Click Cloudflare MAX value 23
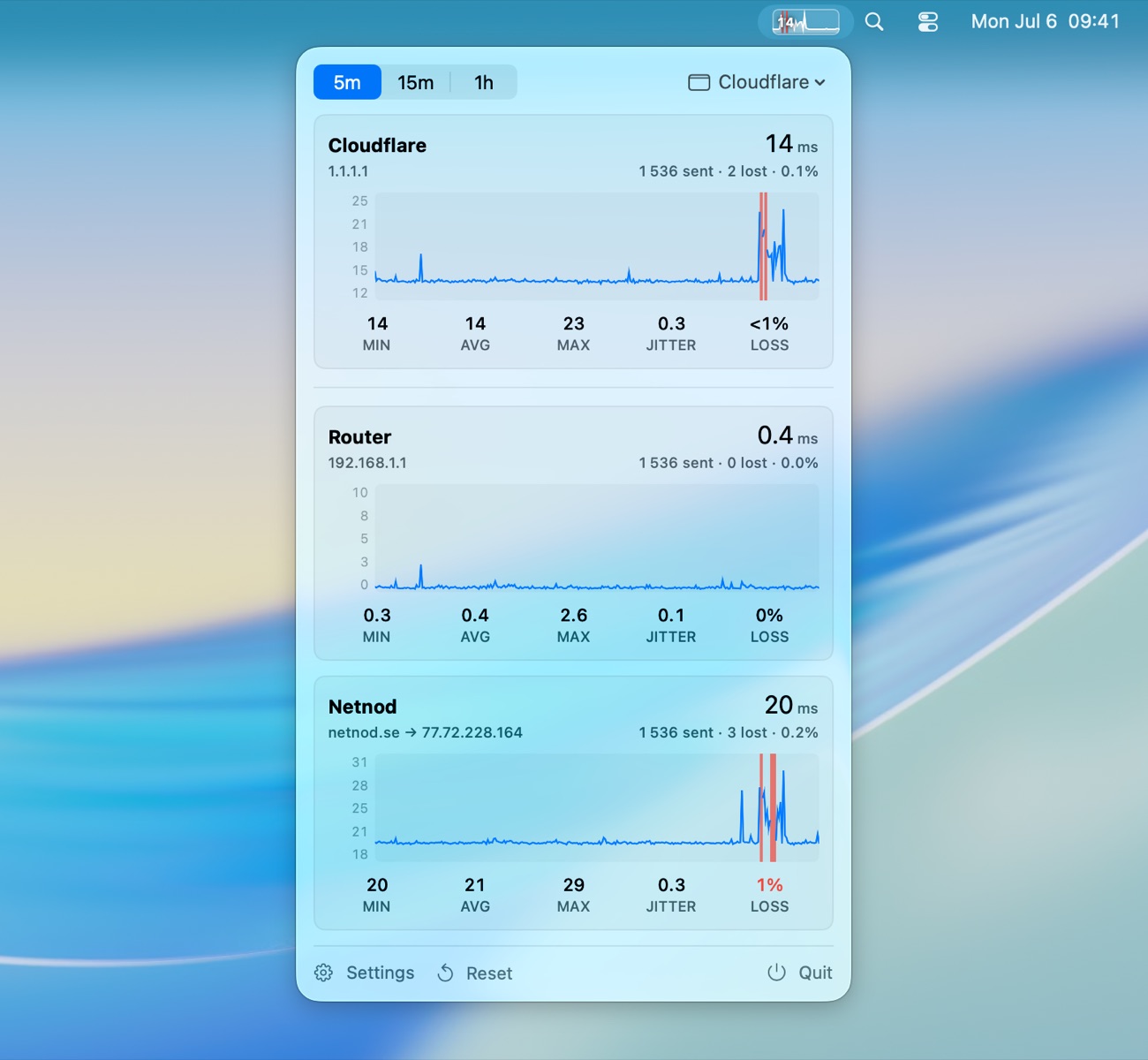 tap(574, 324)
